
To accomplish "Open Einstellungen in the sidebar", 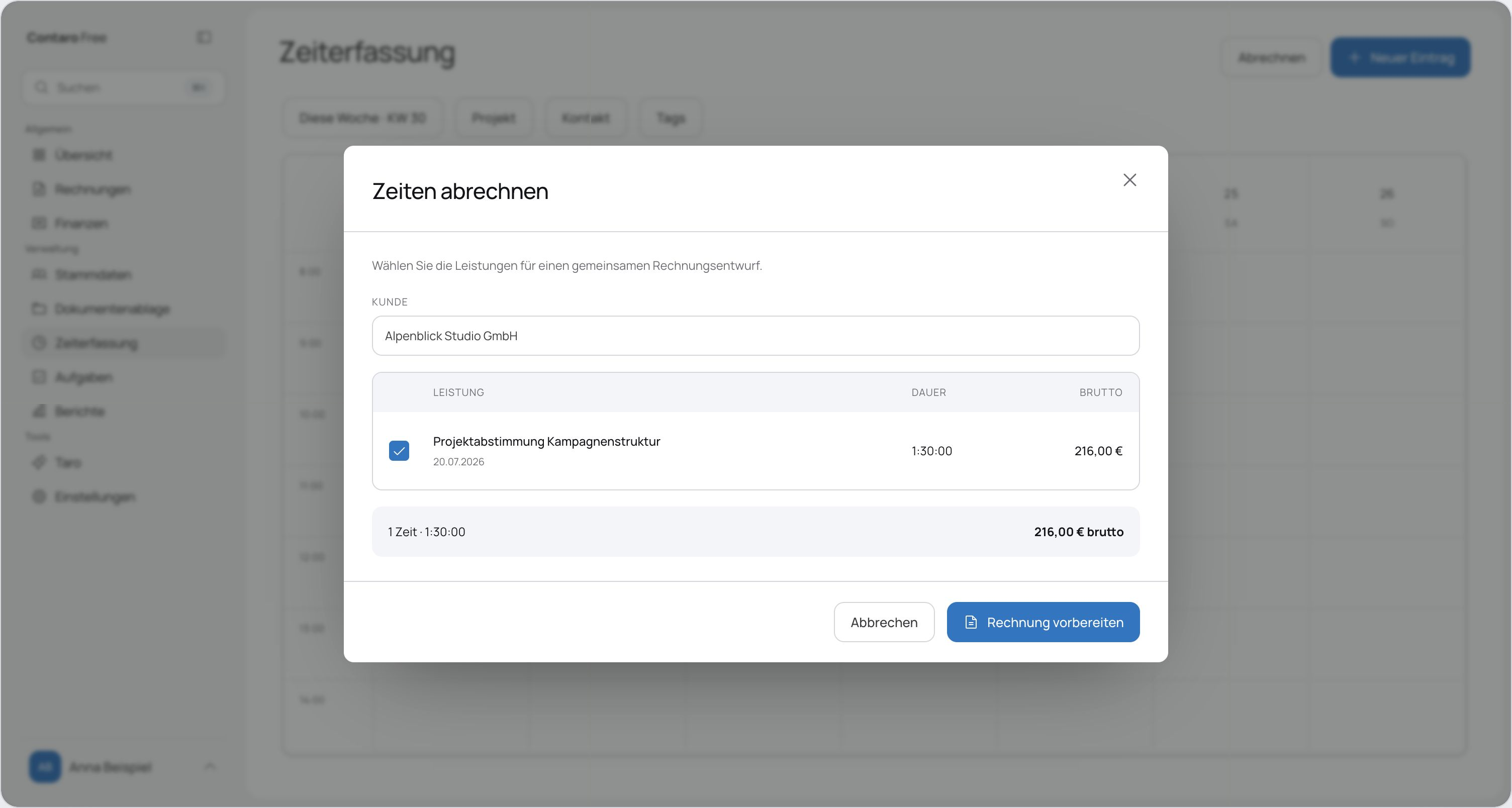I will click(x=123, y=496).
